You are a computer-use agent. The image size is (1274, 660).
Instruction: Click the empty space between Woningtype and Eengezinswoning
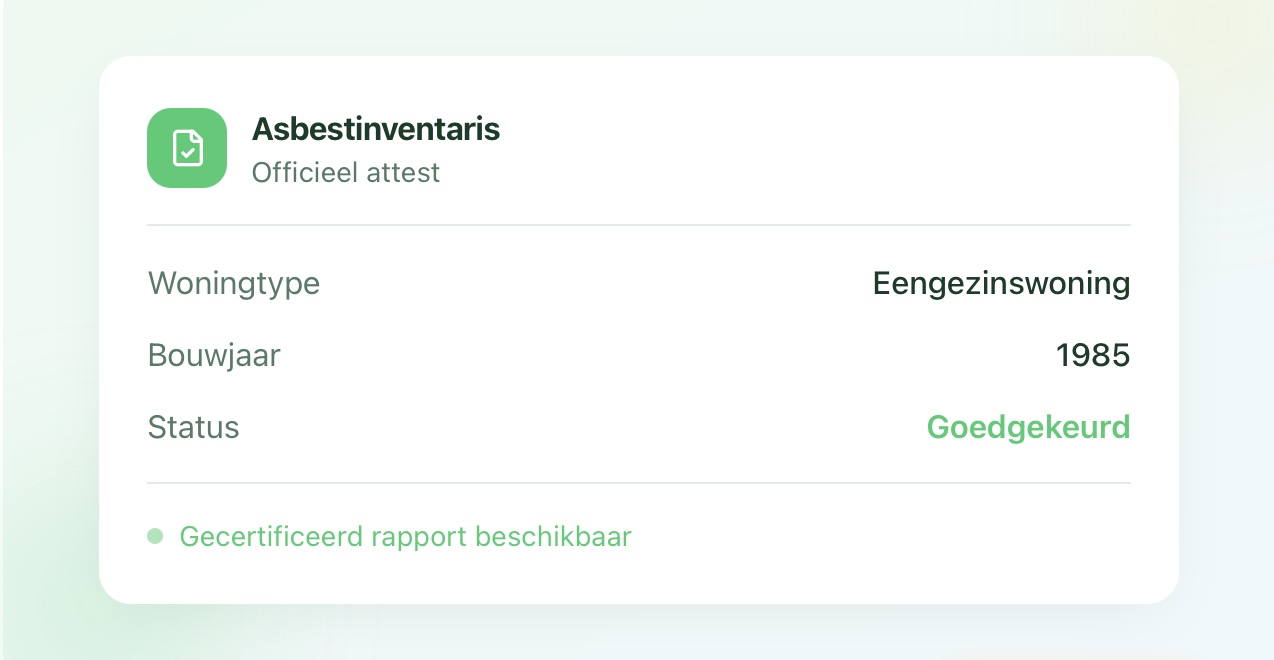click(600, 284)
